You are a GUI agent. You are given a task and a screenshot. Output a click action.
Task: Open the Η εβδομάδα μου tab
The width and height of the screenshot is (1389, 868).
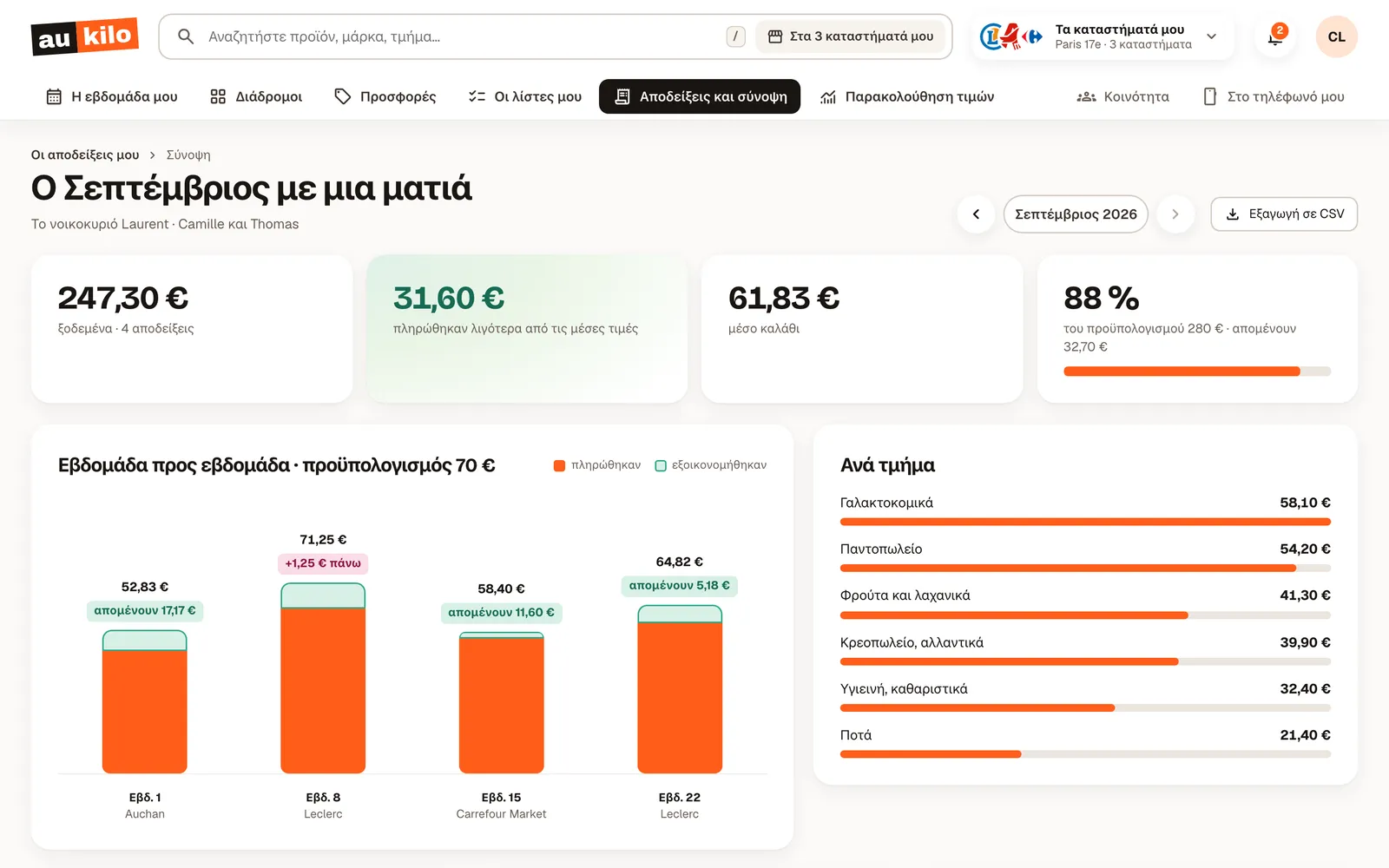pos(112,96)
